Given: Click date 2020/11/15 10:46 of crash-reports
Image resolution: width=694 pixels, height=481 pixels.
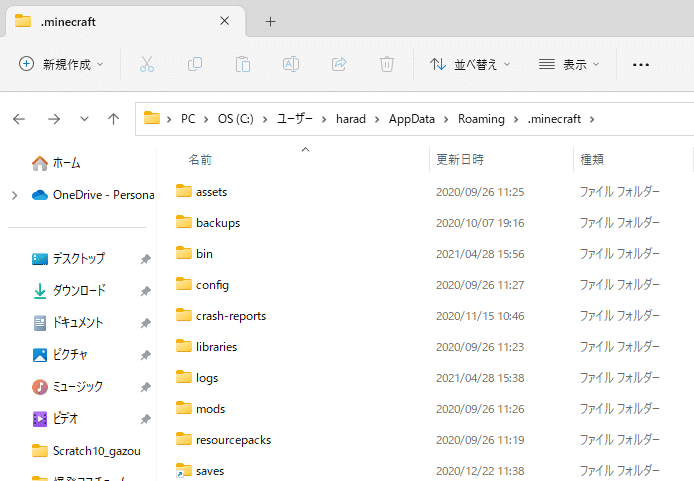Looking at the screenshot, I should click(480, 316).
